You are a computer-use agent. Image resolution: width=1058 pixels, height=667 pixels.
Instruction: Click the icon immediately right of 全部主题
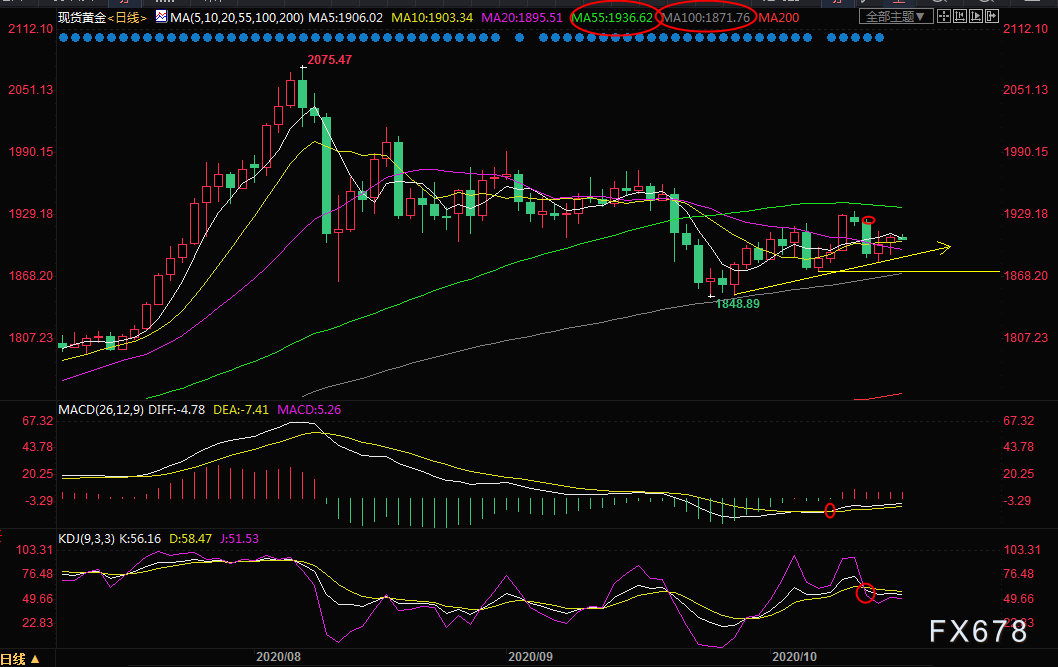click(x=942, y=17)
